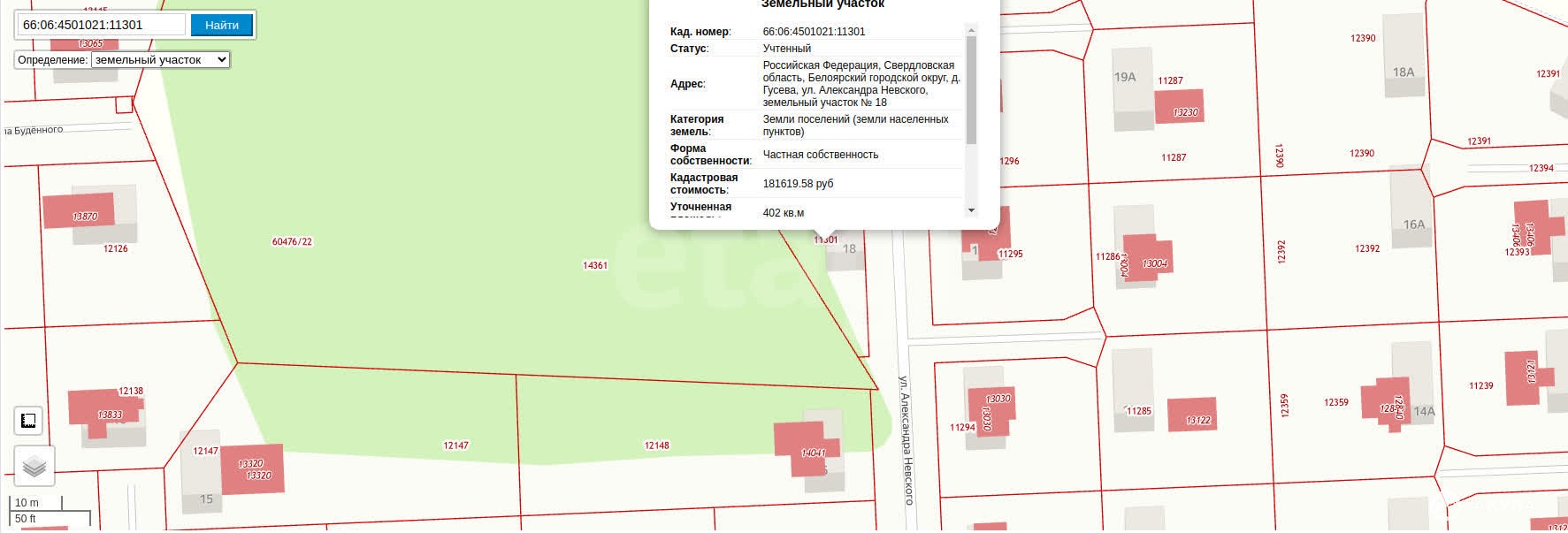Open the map layers switcher
Viewport: 1568px width, 533px height.
coord(34,466)
